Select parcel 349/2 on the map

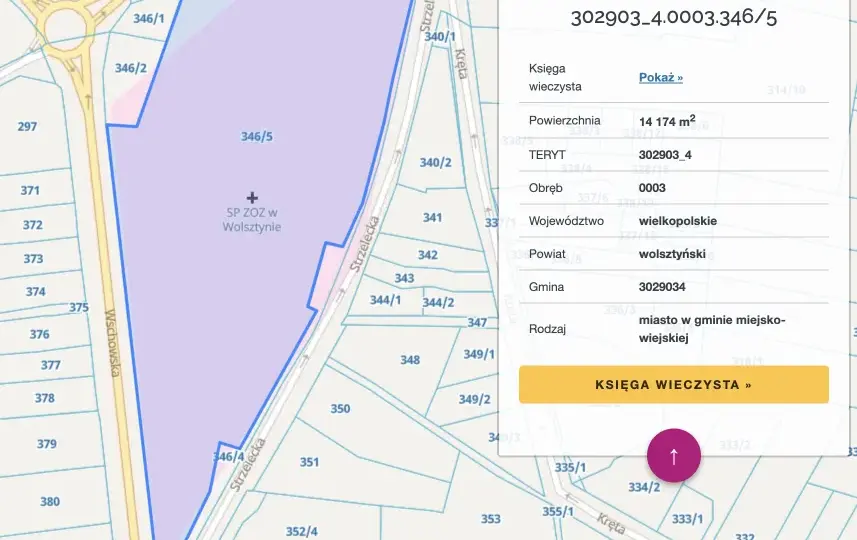pyautogui.click(x=474, y=400)
